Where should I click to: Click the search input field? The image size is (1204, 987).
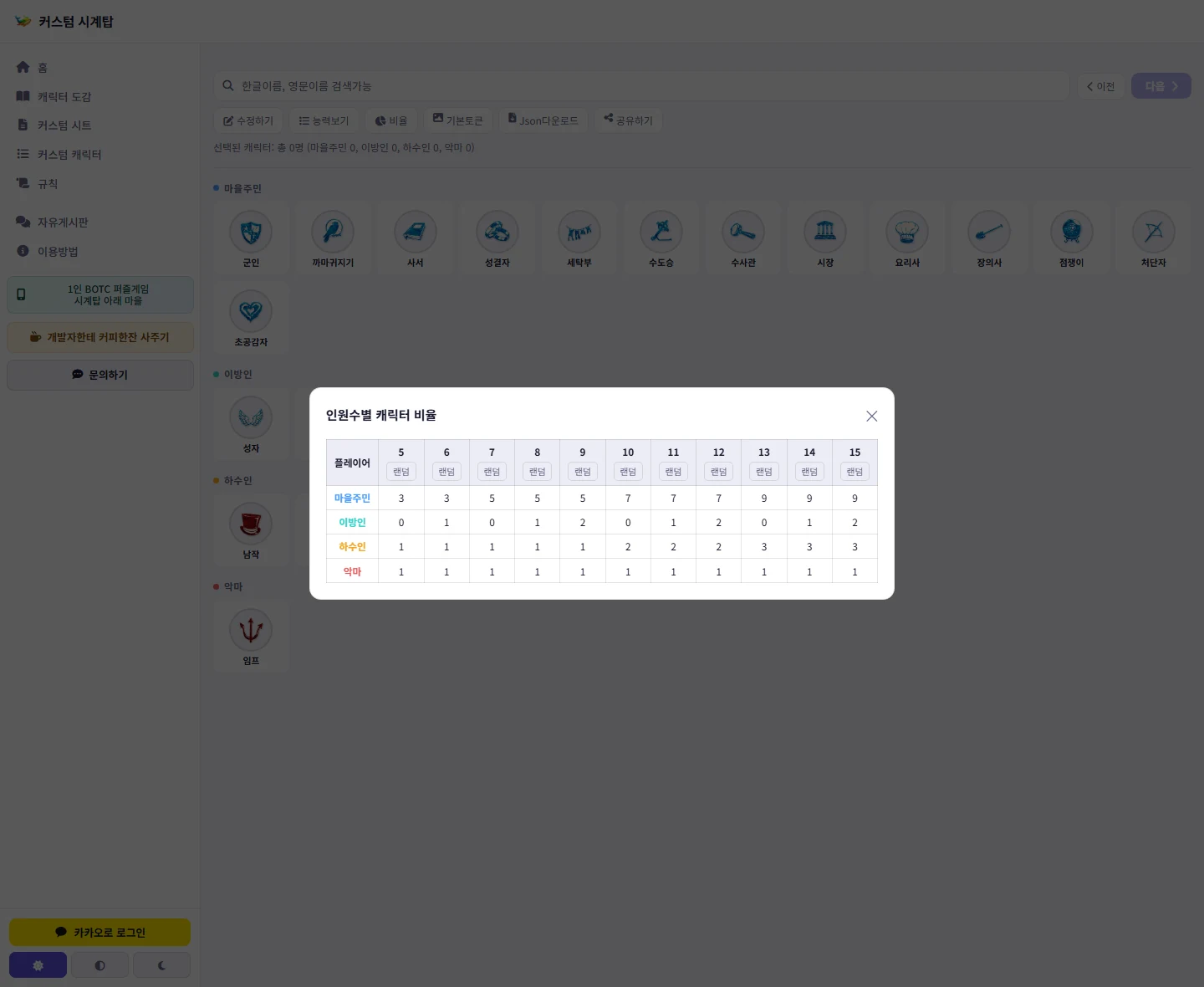pos(641,86)
